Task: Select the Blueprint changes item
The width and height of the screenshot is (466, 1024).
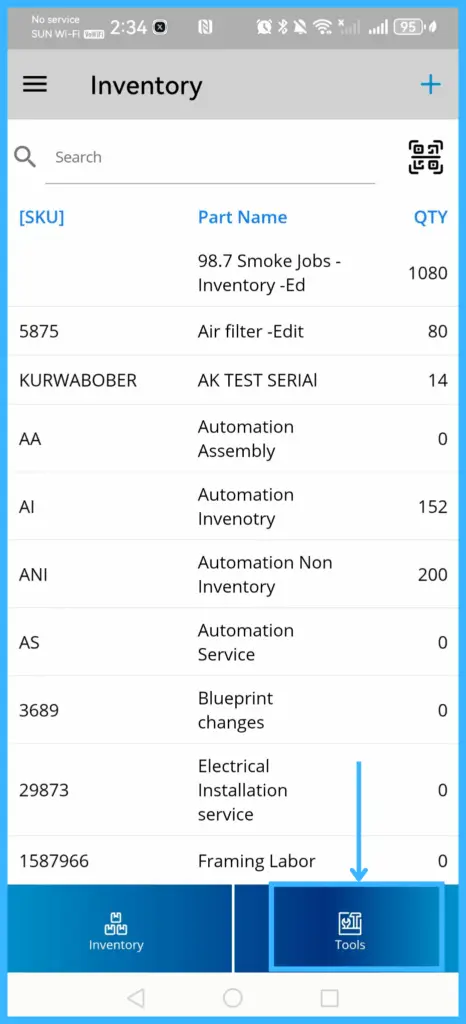Action: click(x=233, y=710)
